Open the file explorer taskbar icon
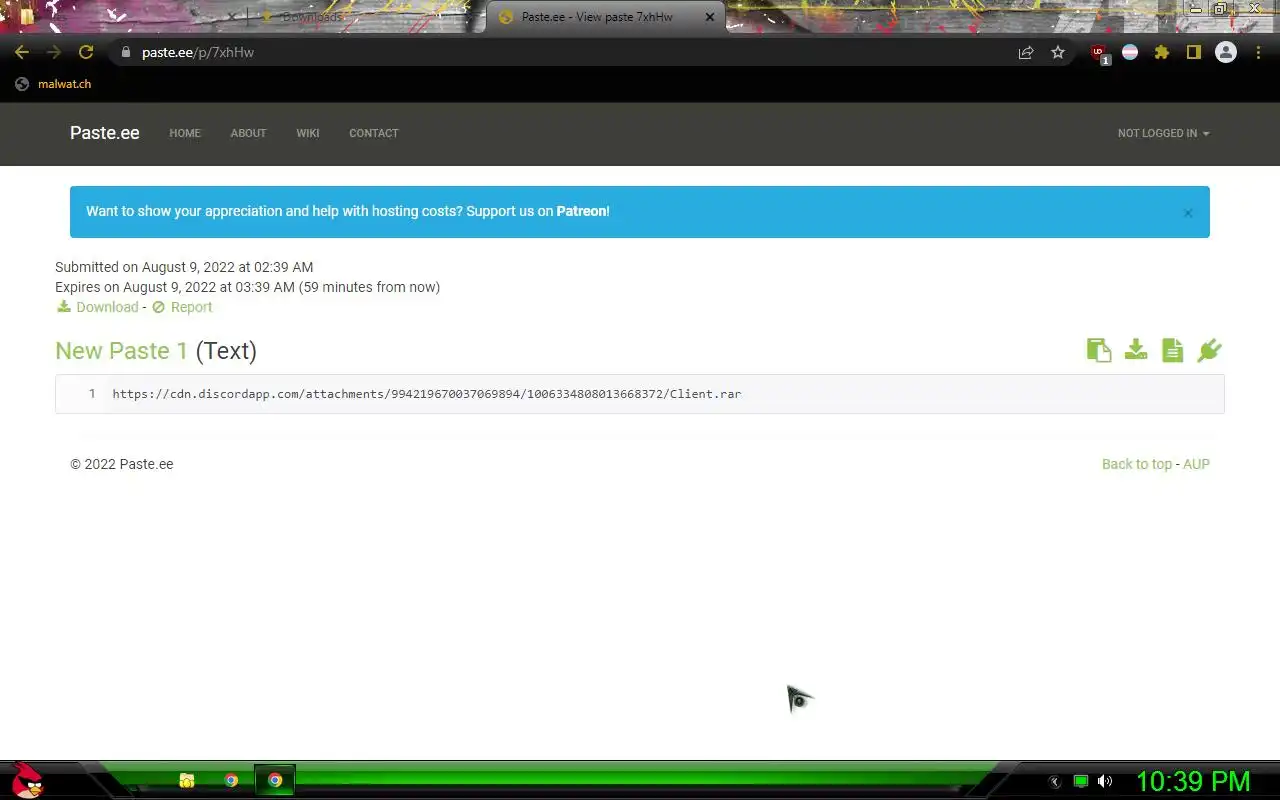 tap(187, 781)
